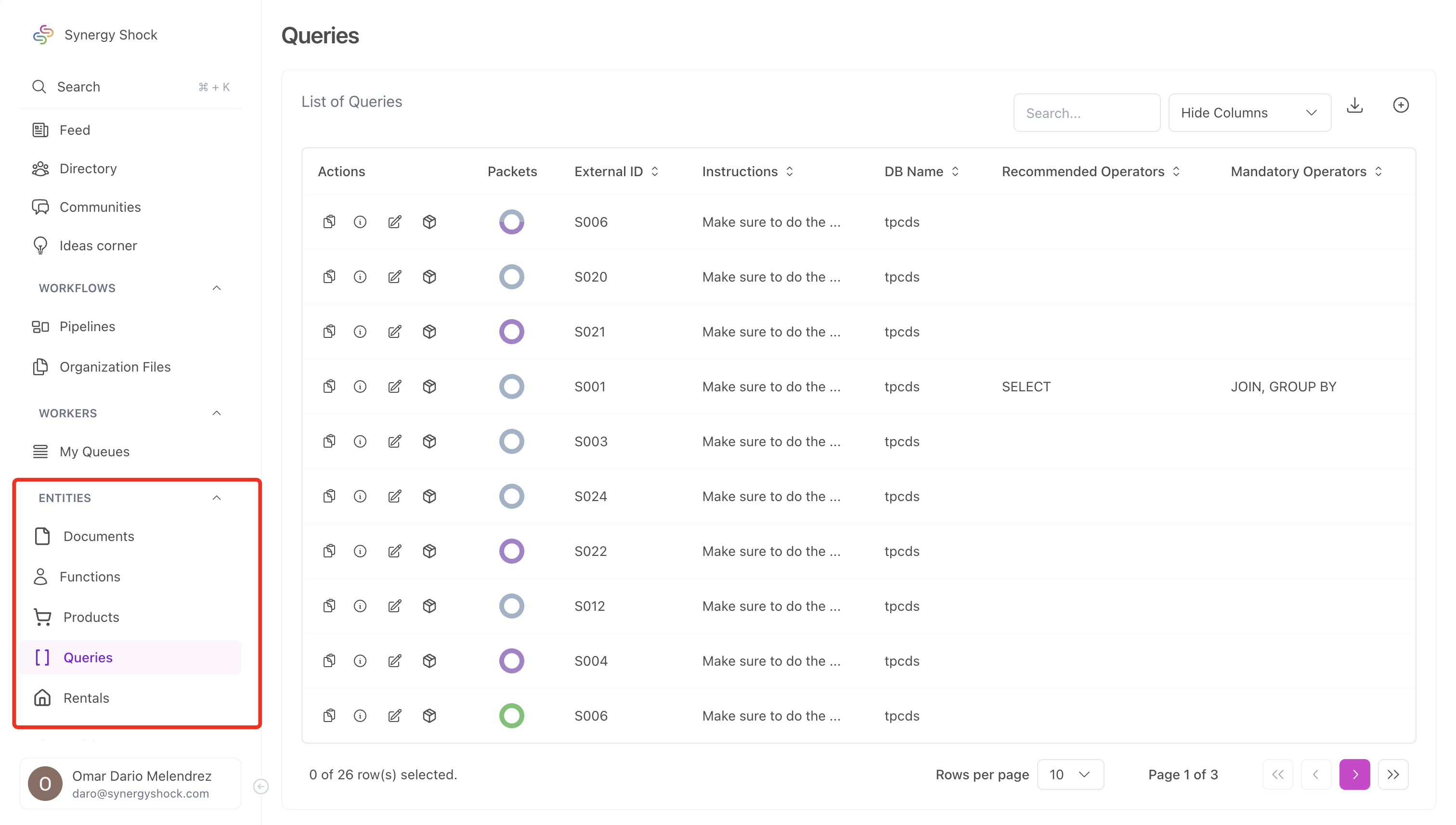
Task: Click the cube icon in row S021
Action: point(429,332)
